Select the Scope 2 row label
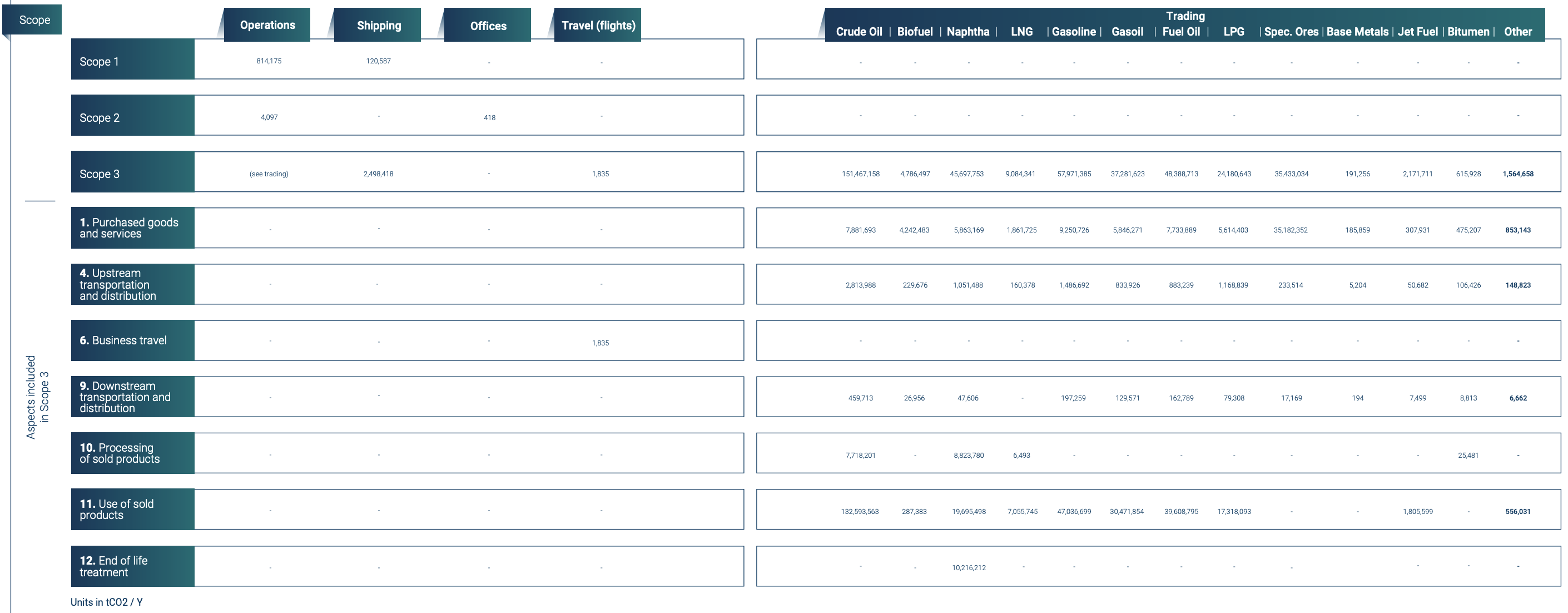Screen dimensions: 1568x613 [x=99, y=117]
